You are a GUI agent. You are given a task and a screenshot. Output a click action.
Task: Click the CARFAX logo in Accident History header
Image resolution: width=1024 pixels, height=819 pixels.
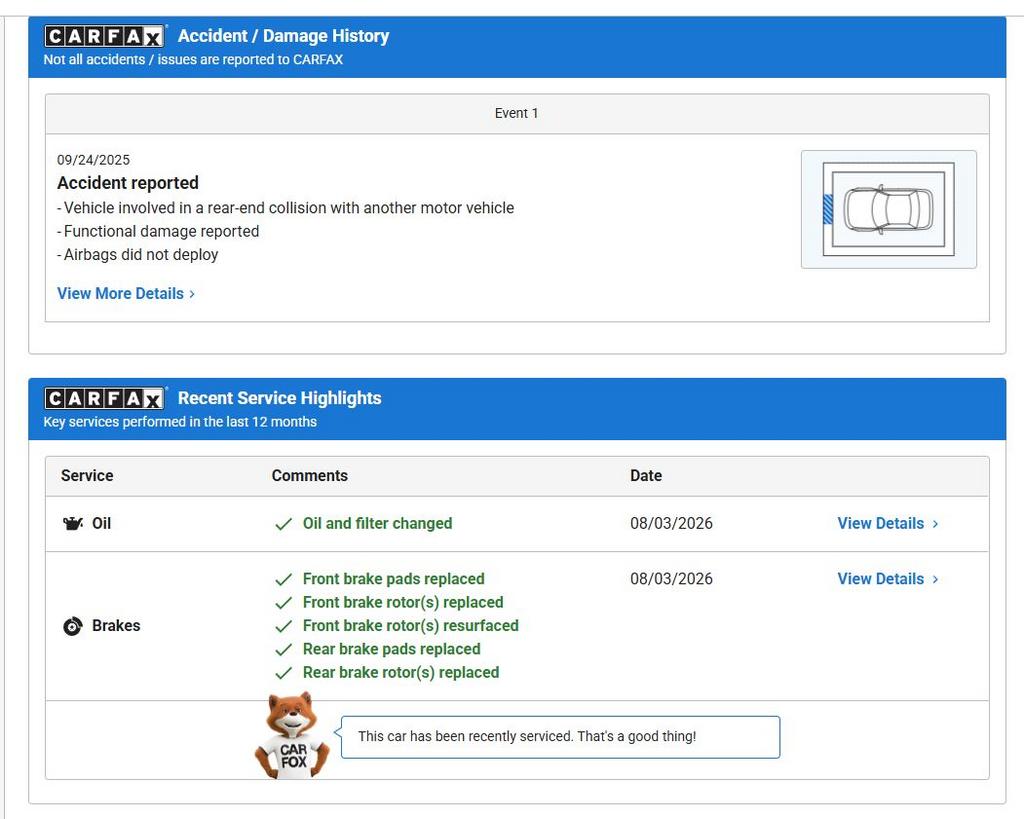pyautogui.click(x=104, y=36)
